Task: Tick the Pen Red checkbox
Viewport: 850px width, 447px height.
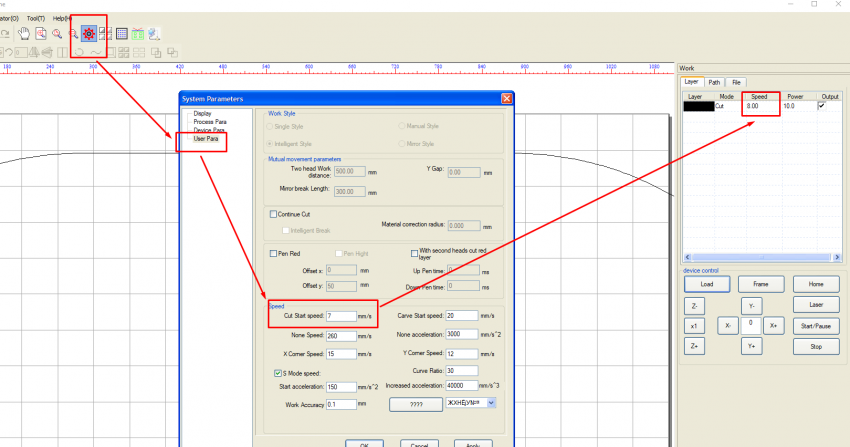Action: coord(274,253)
